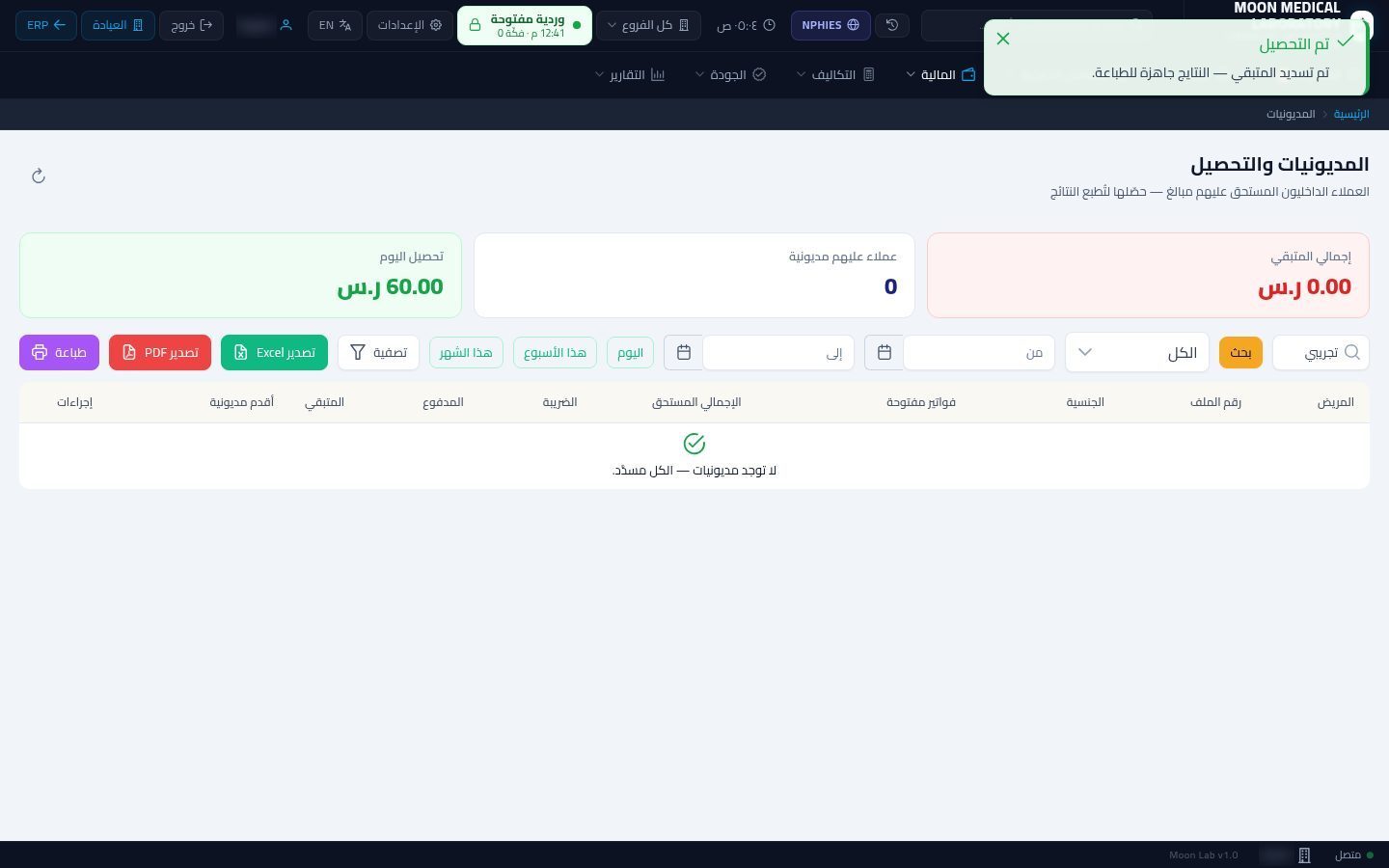Select the اليوم today quick filter
Screen dimensions: 1389x868
coord(630,353)
